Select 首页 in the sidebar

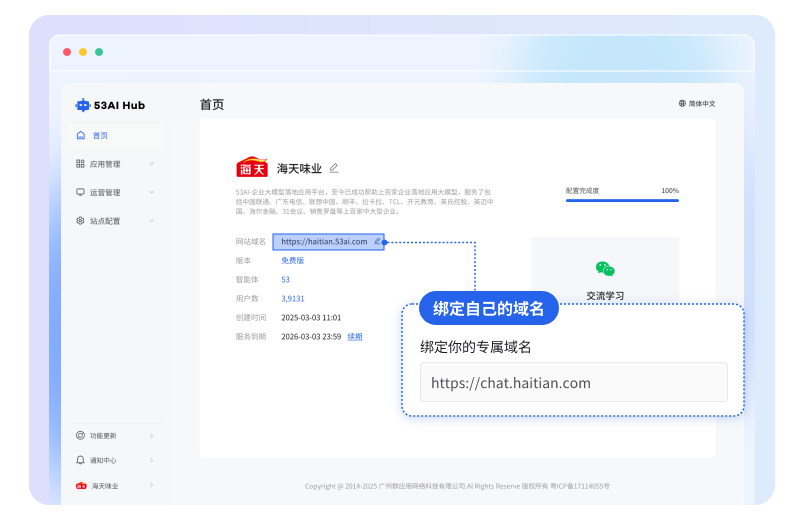point(100,135)
